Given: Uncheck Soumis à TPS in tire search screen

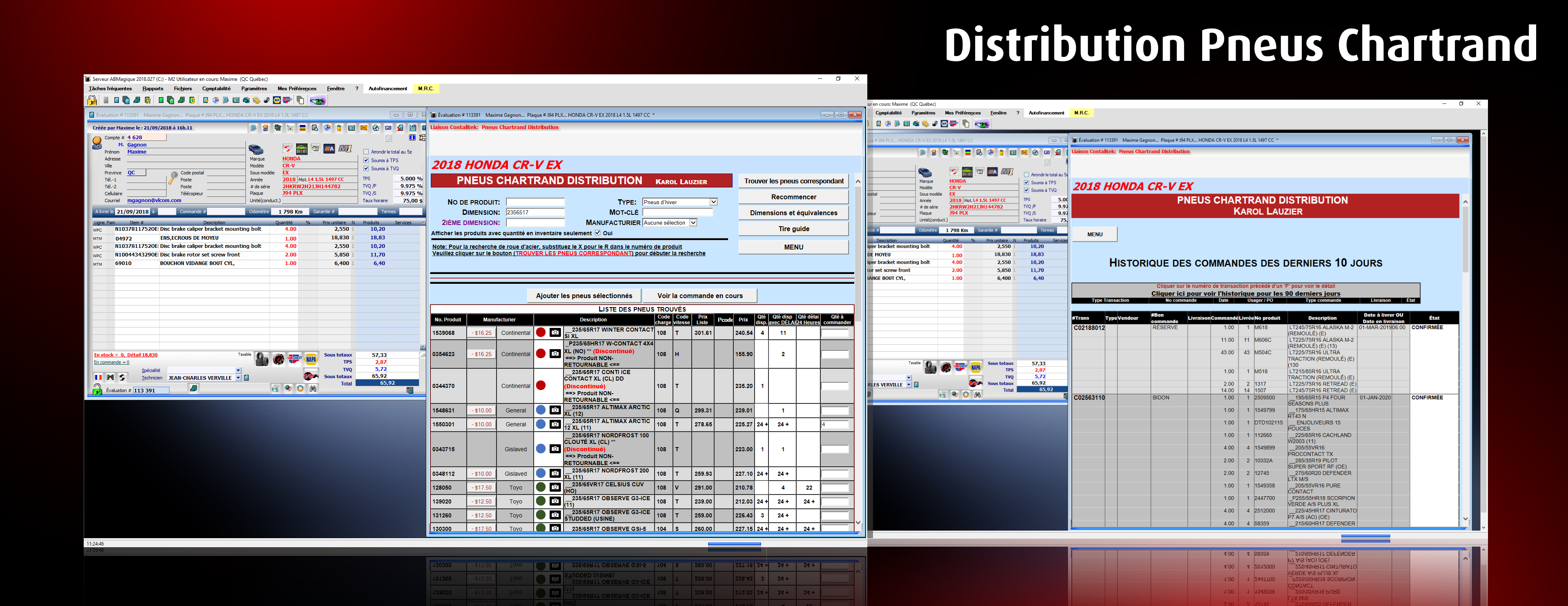Looking at the screenshot, I should pos(366,160).
